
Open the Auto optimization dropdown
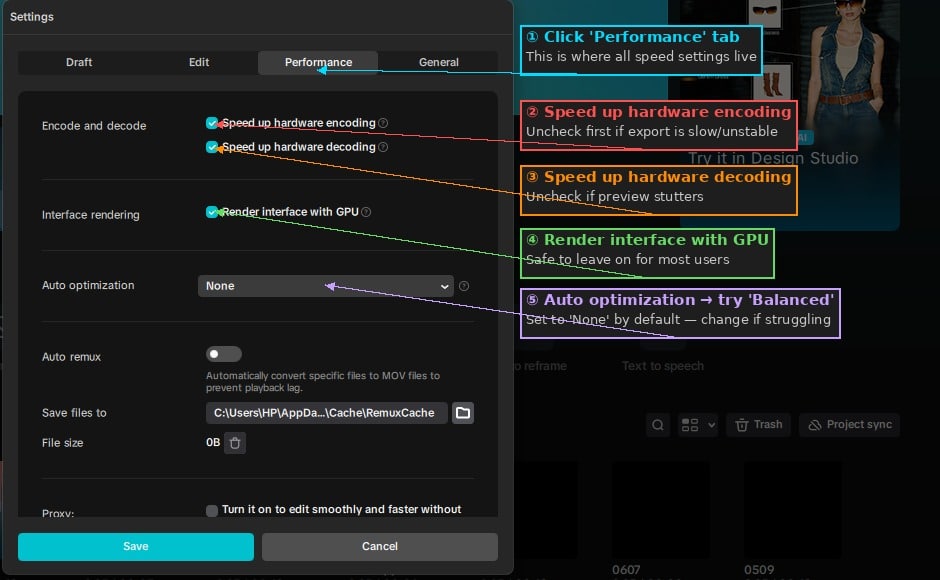pos(326,286)
